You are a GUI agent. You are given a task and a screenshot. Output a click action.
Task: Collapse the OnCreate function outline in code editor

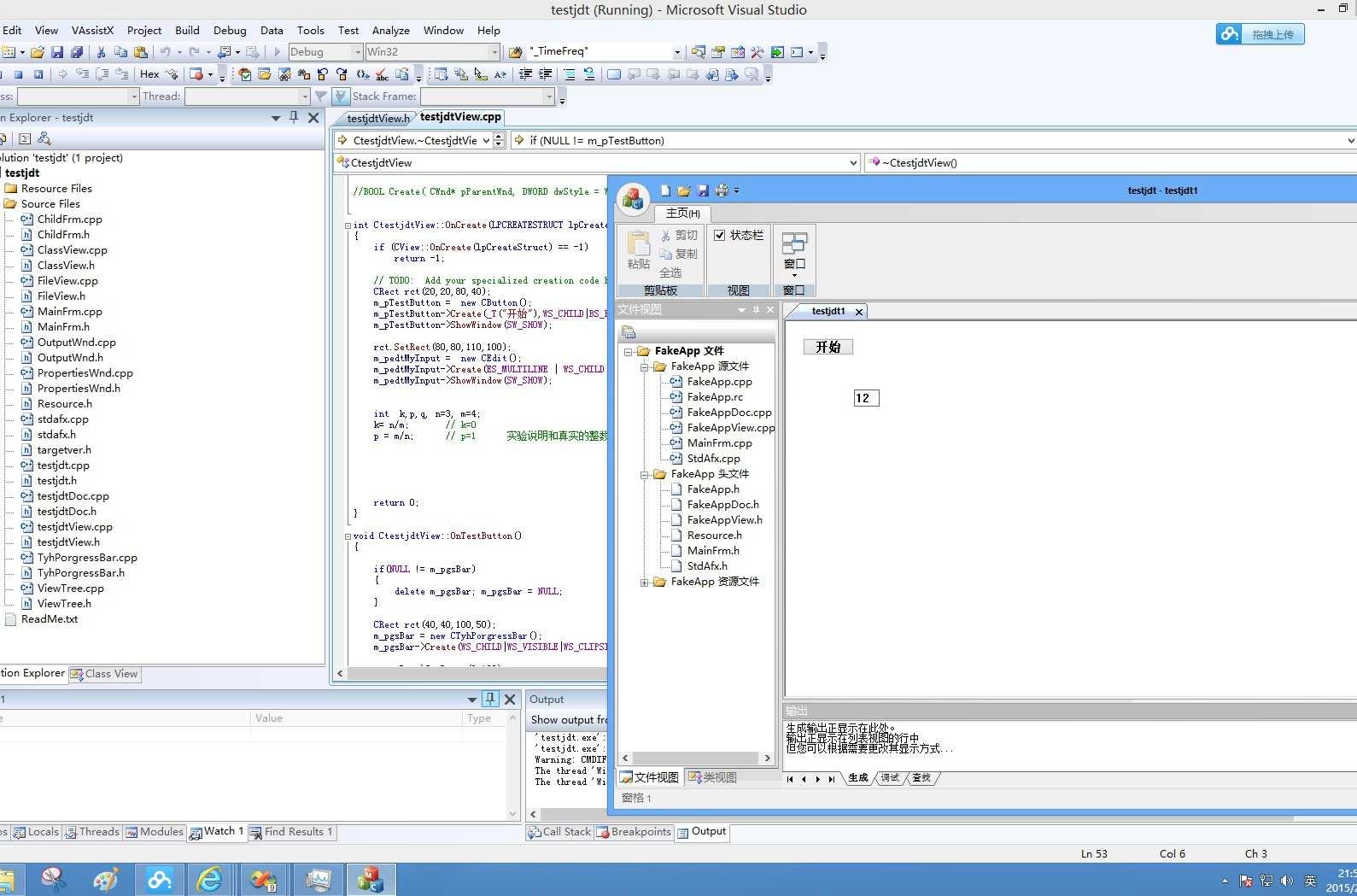tap(348, 225)
